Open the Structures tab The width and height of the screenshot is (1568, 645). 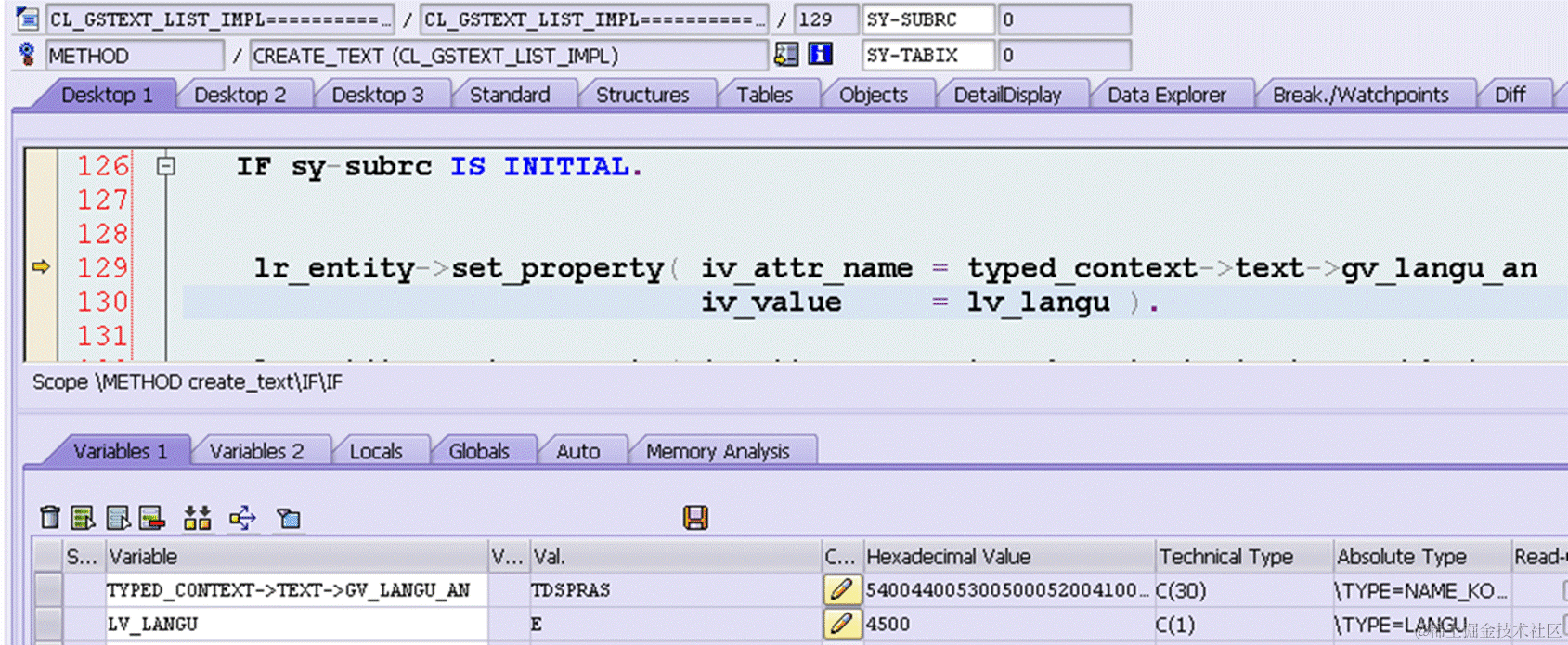[x=642, y=95]
